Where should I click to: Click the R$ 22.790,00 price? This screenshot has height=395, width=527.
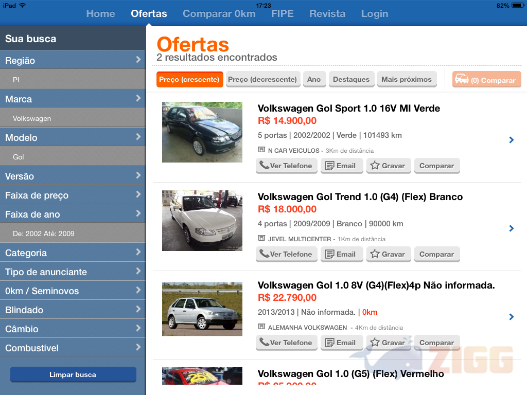point(287,298)
